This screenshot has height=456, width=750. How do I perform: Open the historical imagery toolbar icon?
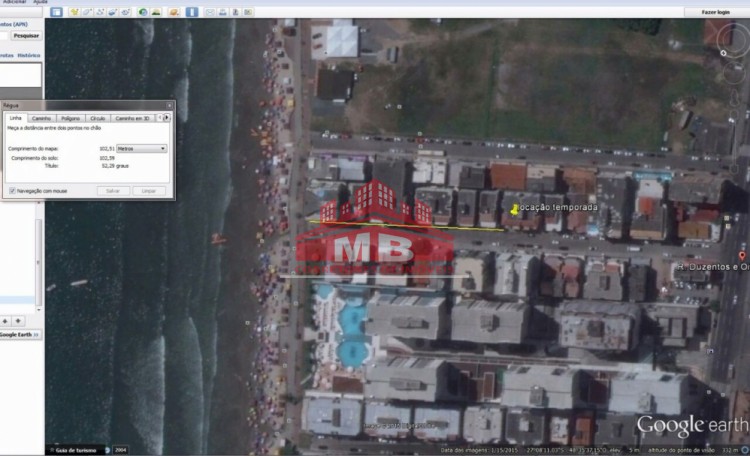tap(143, 12)
